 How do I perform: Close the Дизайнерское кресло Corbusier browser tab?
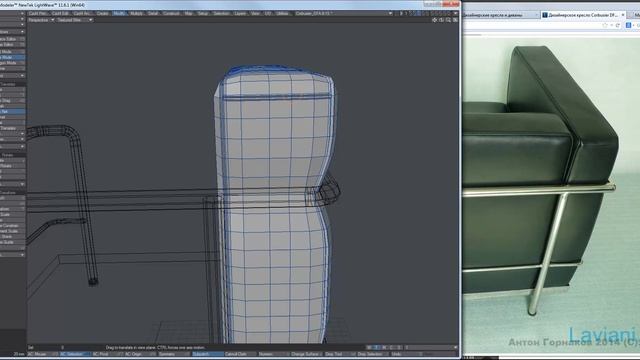tap(622, 15)
